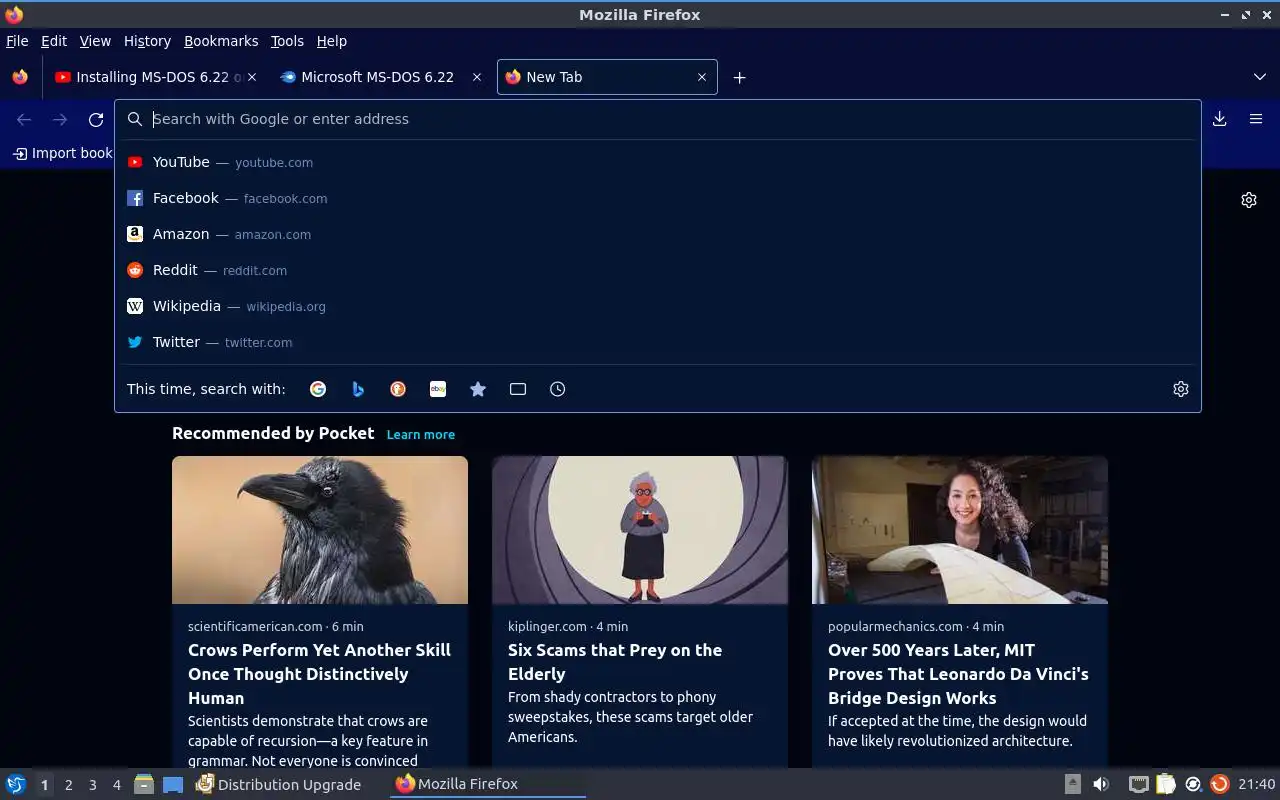Open Crows Perform Yet Another Skill headline
Image resolution: width=1280 pixels, height=800 pixels.
[x=319, y=674]
